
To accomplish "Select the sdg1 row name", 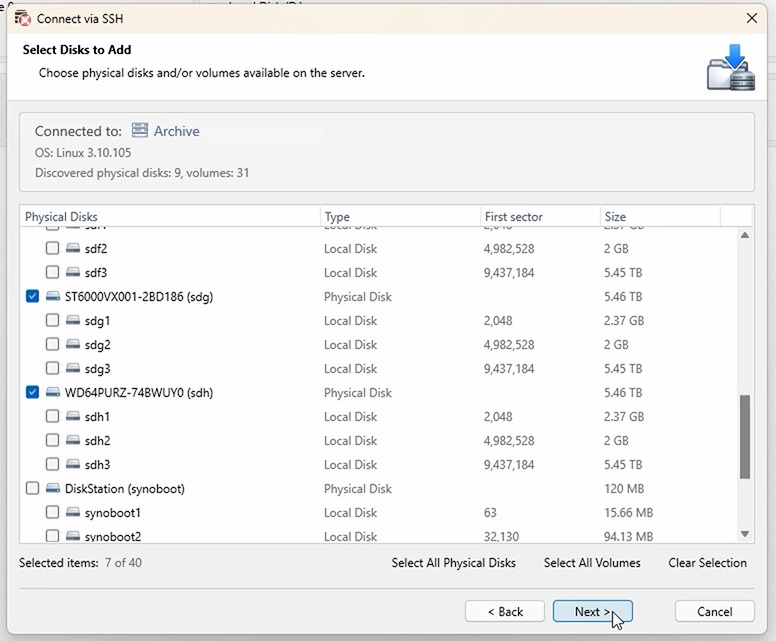I will click(x=97, y=321).
